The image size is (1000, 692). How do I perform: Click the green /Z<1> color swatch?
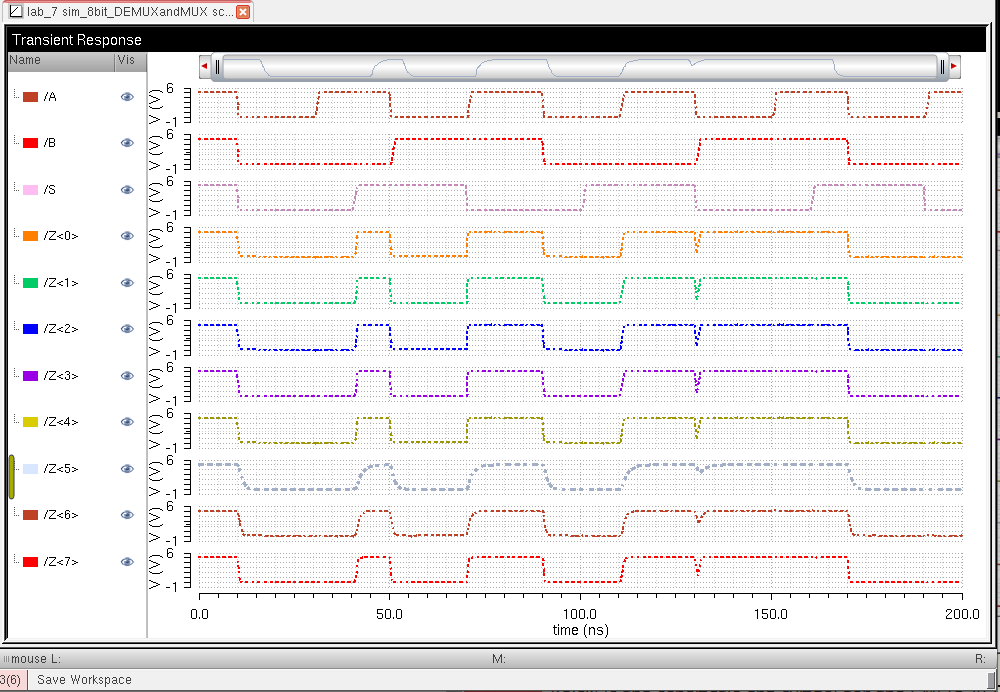pos(30,283)
